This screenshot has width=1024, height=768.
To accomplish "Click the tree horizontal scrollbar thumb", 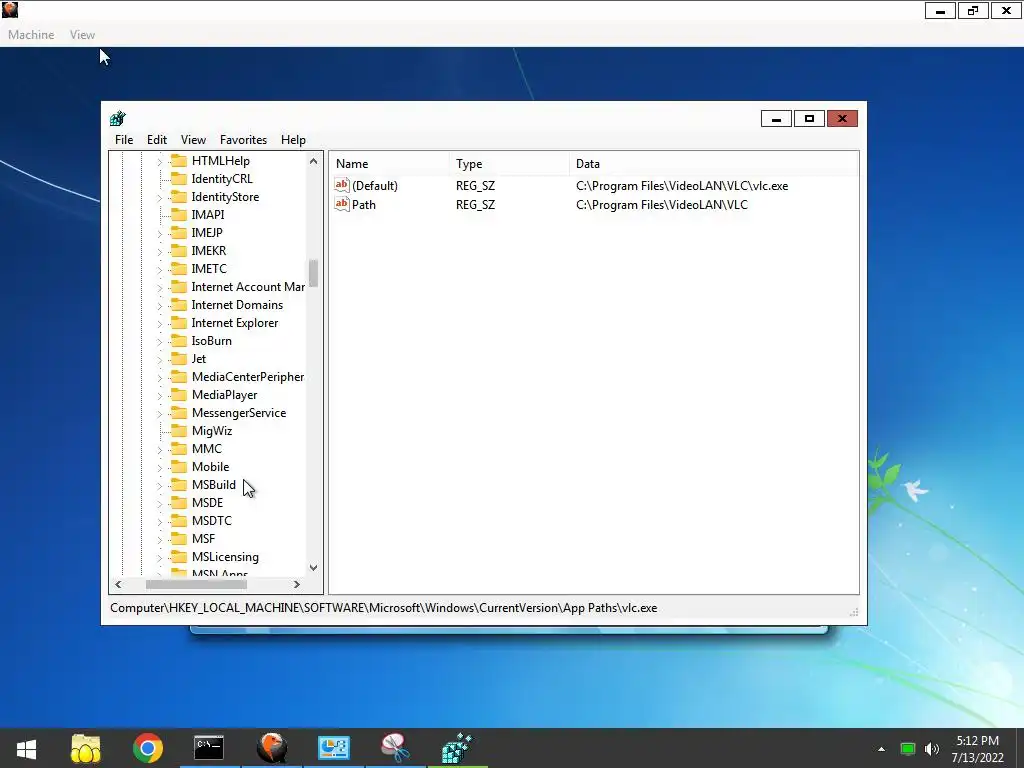I will 196,584.
